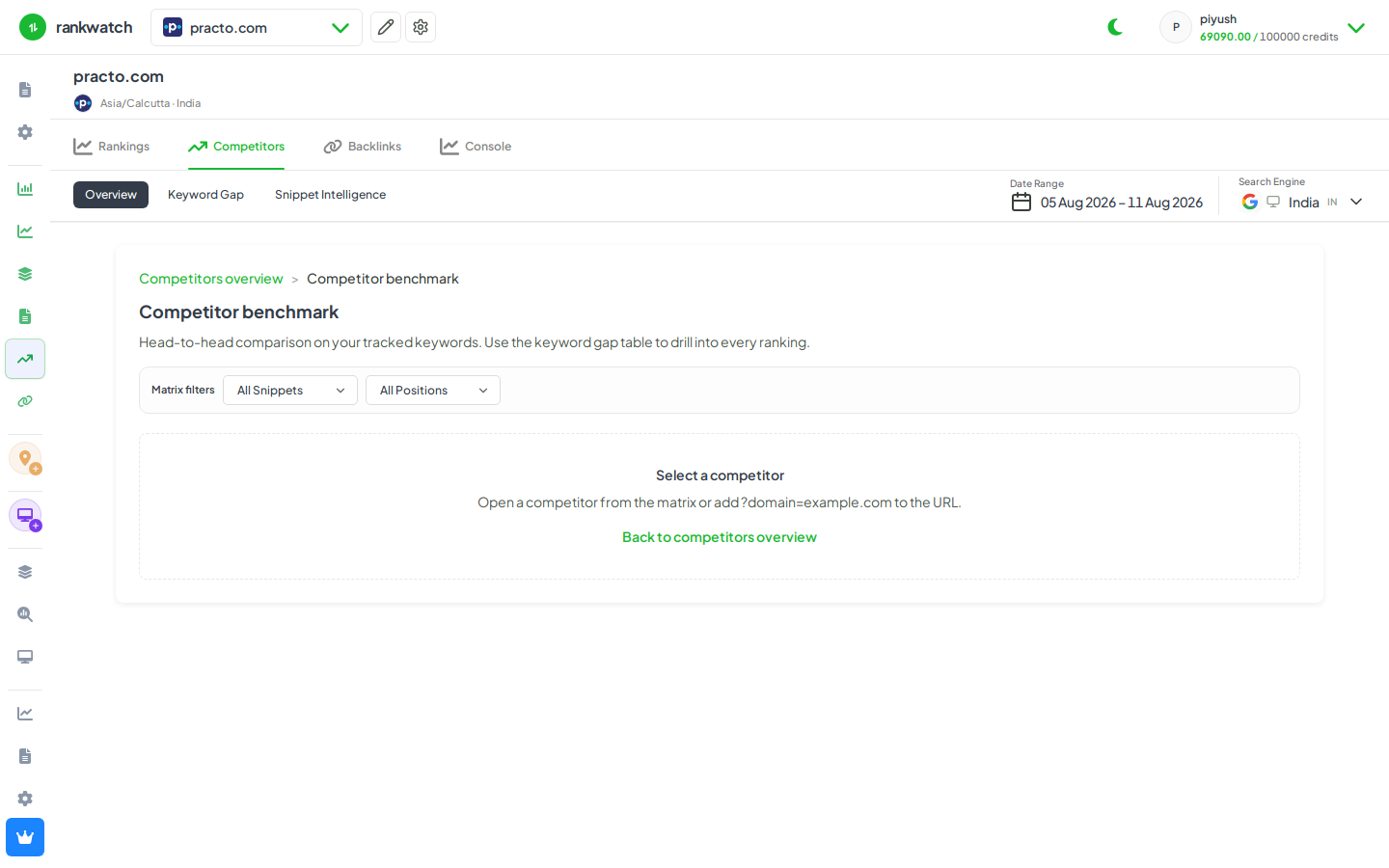The height and width of the screenshot is (868, 1389).
Task: Click the magnifier chart analysis sidebar icon
Action: click(25, 614)
